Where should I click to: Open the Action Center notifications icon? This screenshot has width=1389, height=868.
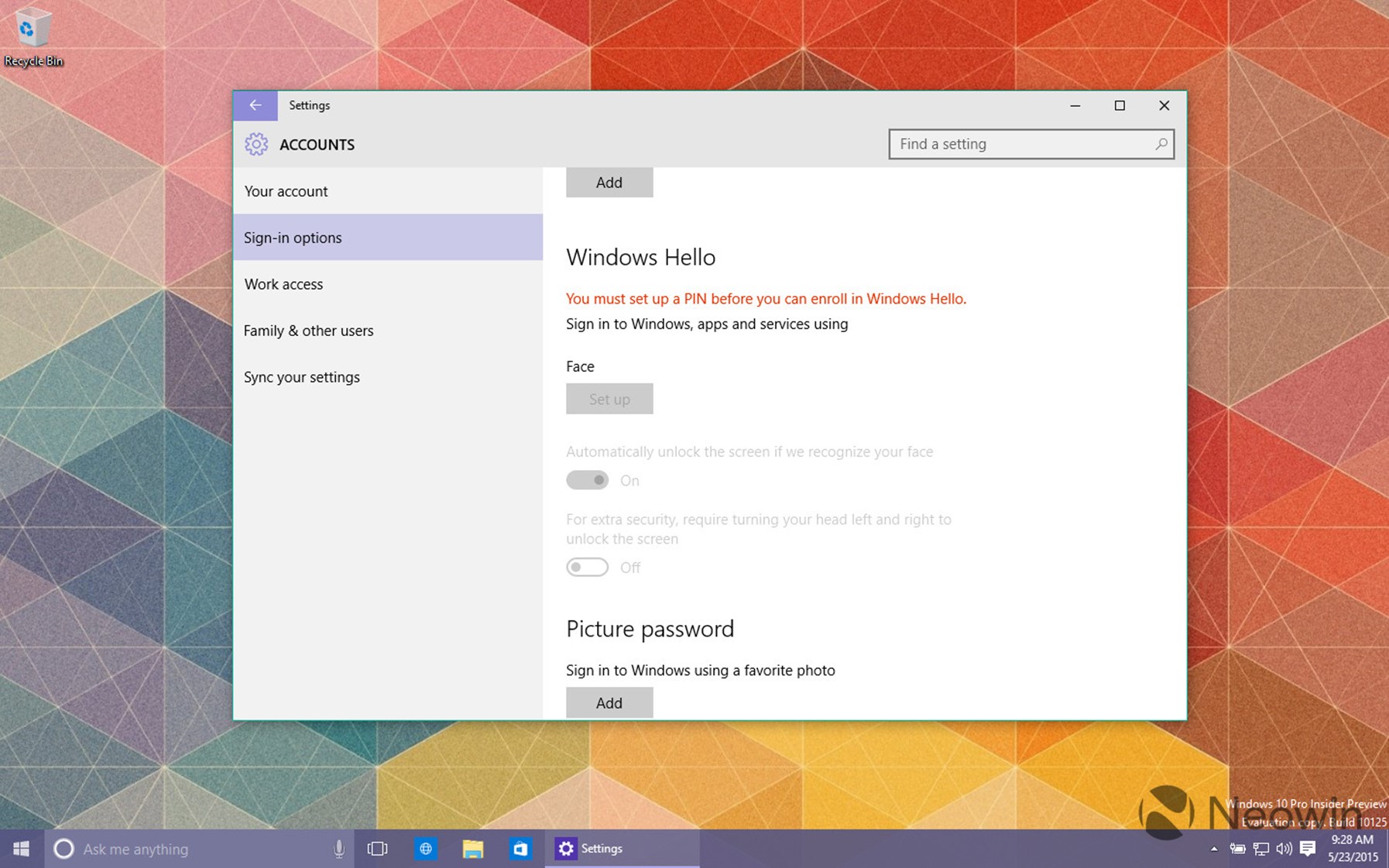1308,849
